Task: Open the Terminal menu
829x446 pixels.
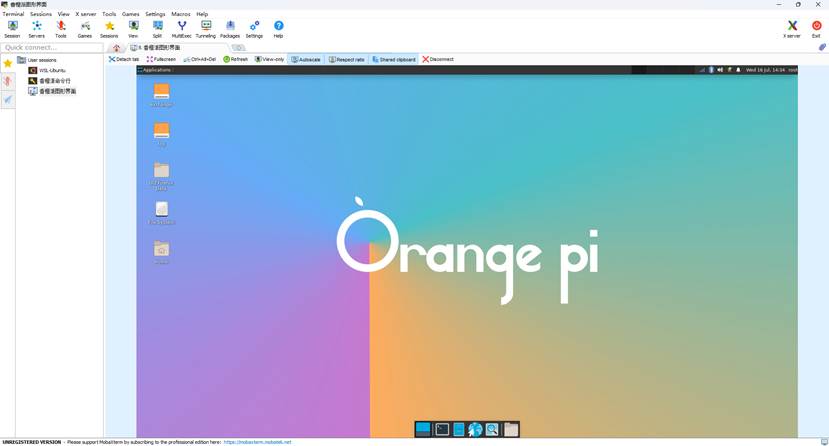Action: click(13, 14)
